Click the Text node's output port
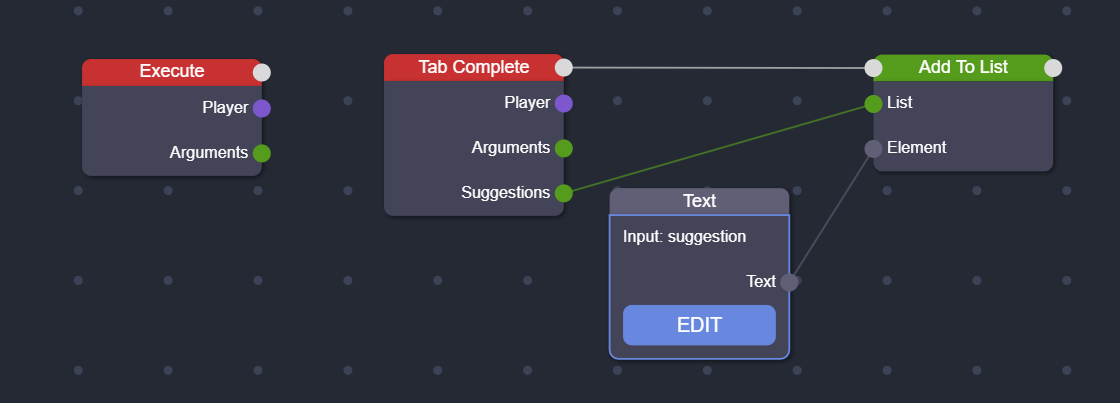Image resolution: width=1120 pixels, height=403 pixels. point(789,282)
